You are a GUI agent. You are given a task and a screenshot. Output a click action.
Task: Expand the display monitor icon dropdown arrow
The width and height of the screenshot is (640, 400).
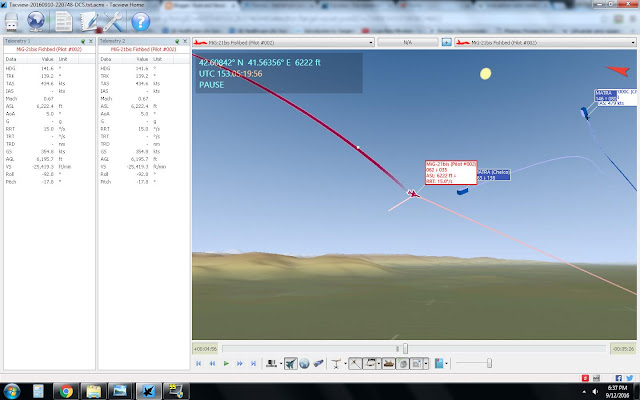[281, 364]
